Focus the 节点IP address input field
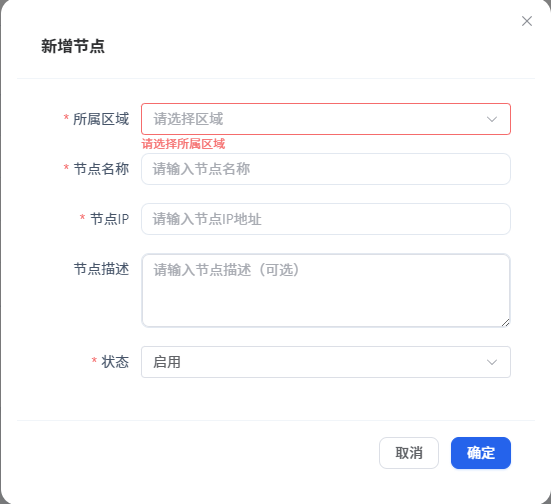551x504 pixels. pos(326,219)
